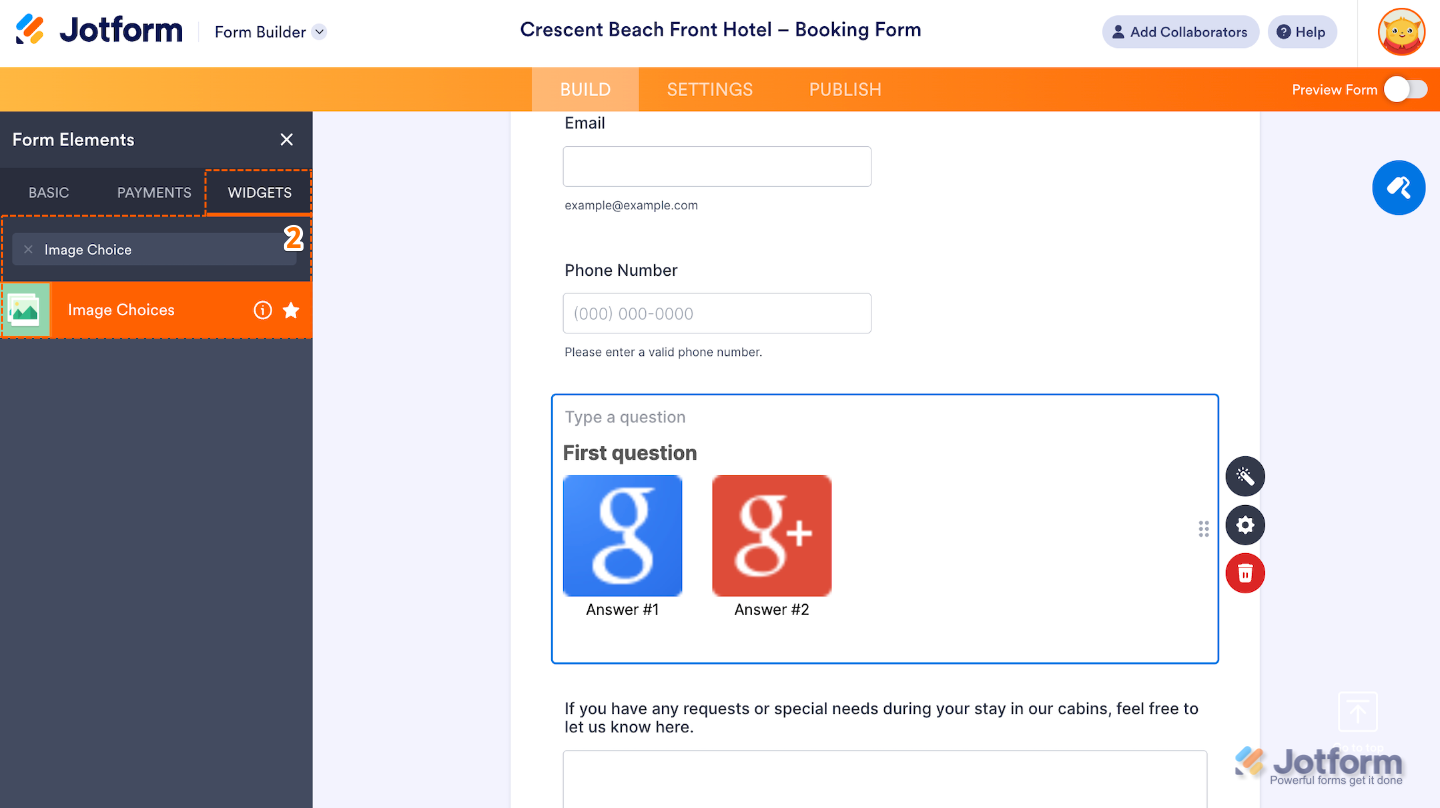Switch to the SETTINGS tab
Viewport: 1440px width, 808px height.
click(710, 89)
